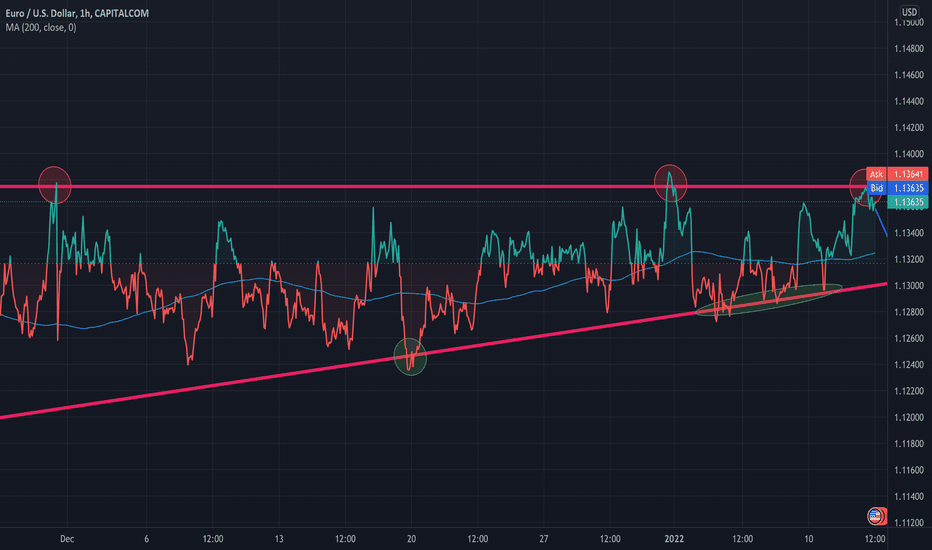Select the green circle at the Dec 20 low
Image resolution: width=932 pixels, height=550 pixels.
(410, 357)
